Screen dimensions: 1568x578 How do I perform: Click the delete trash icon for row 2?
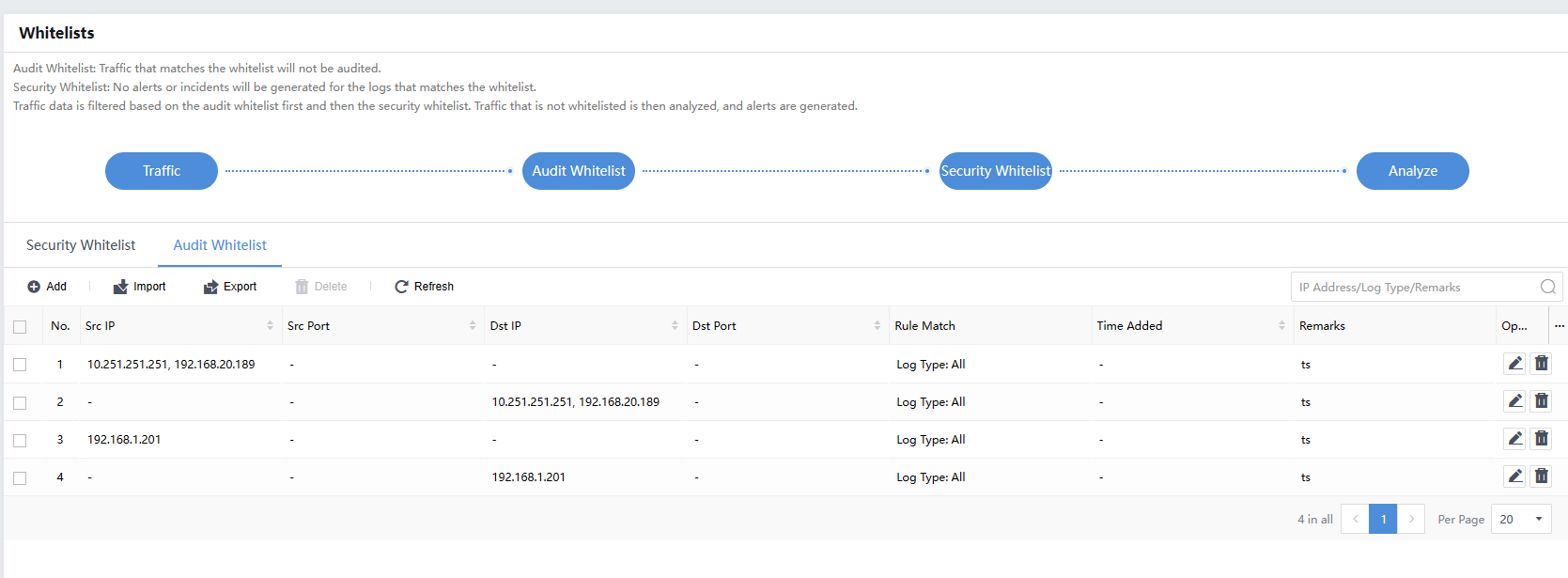1541,401
